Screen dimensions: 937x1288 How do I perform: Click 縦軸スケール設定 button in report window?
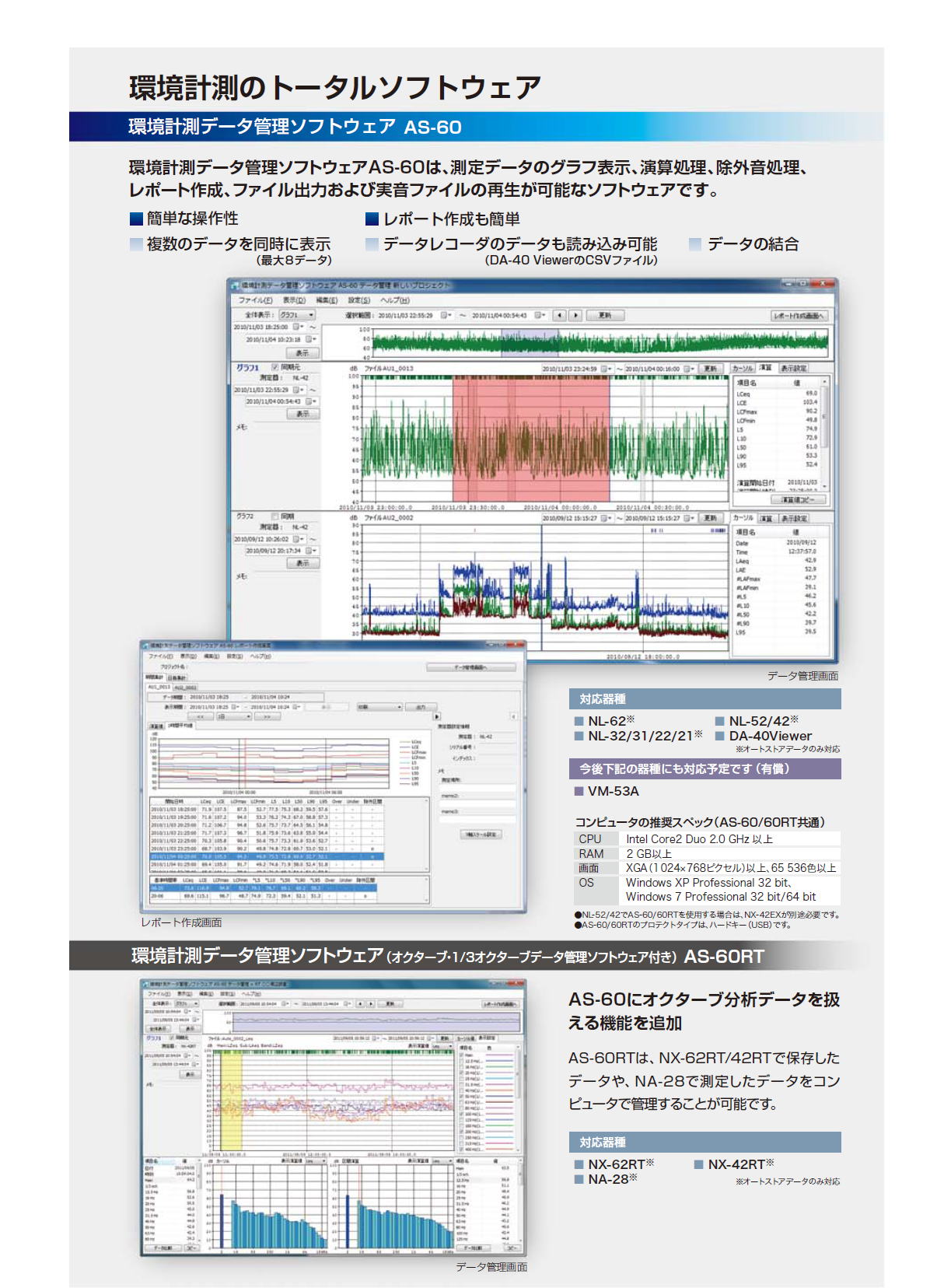(x=481, y=834)
